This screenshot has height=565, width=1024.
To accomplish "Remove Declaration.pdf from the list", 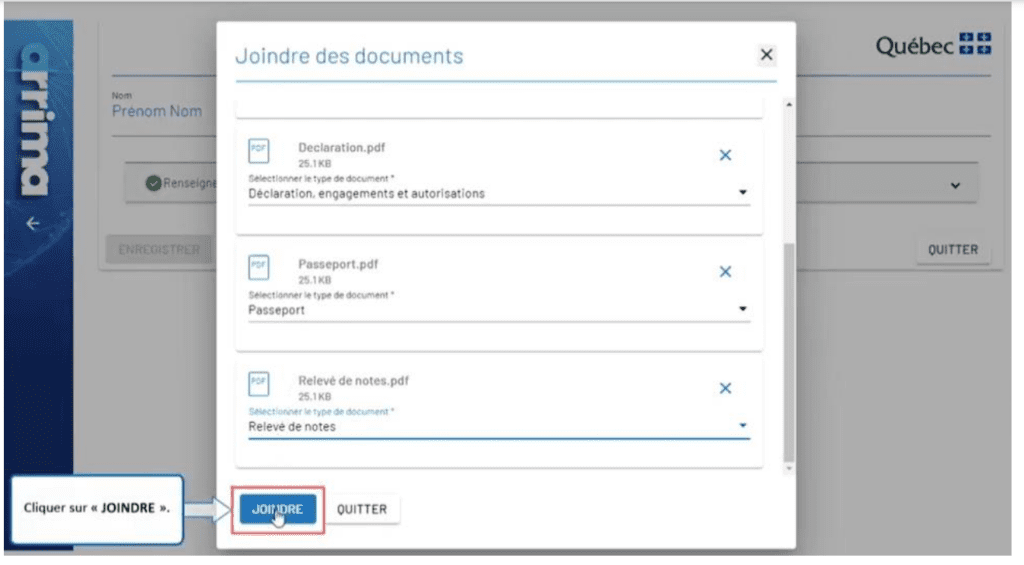I will pyautogui.click(x=725, y=155).
